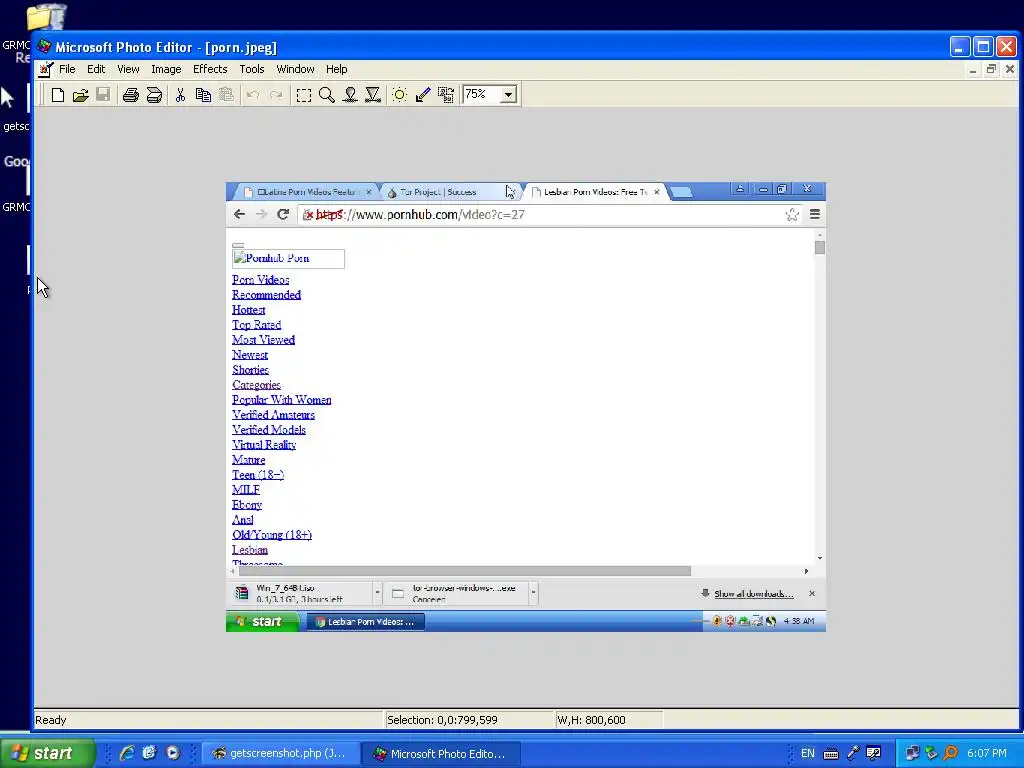Restore down the porn.jpeg document window
The width and height of the screenshot is (1024, 768).
(991, 69)
